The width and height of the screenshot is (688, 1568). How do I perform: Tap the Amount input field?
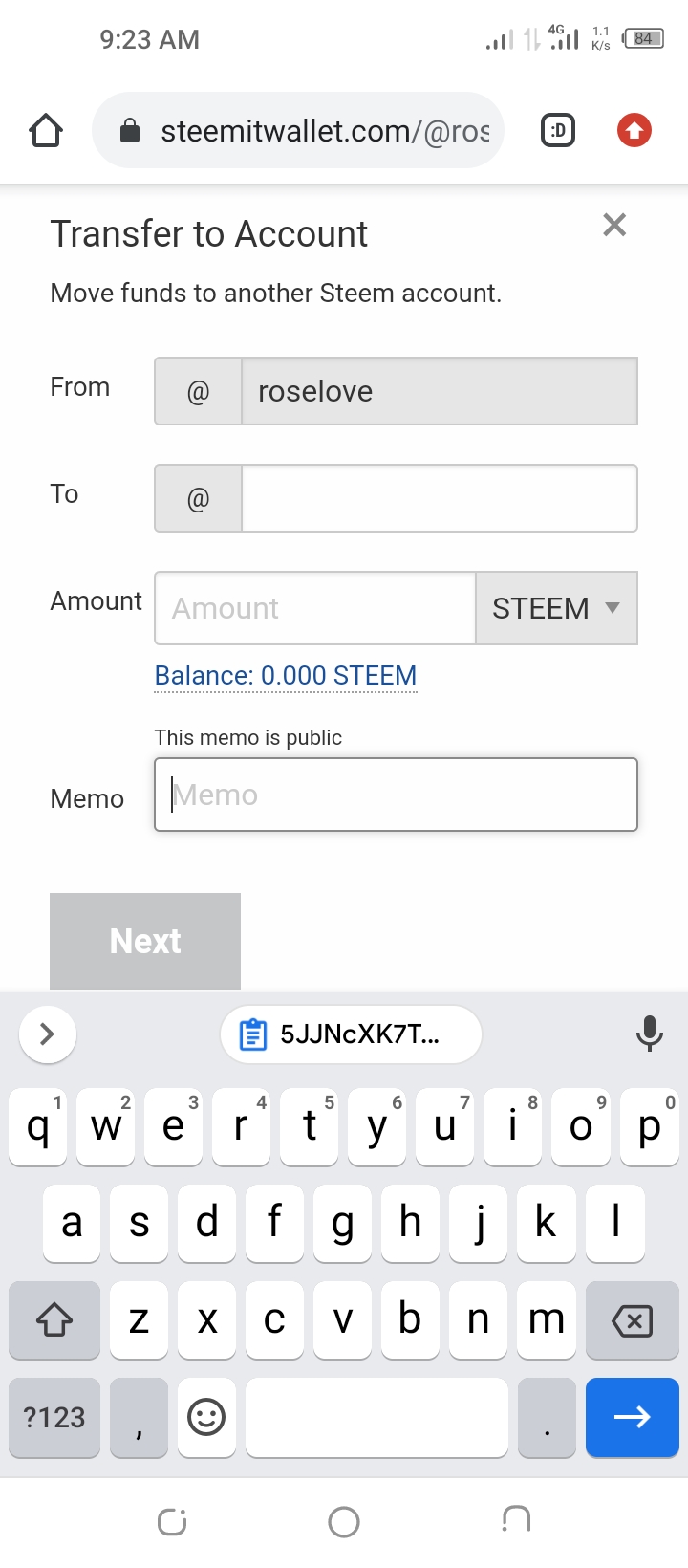click(x=315, y=608)
